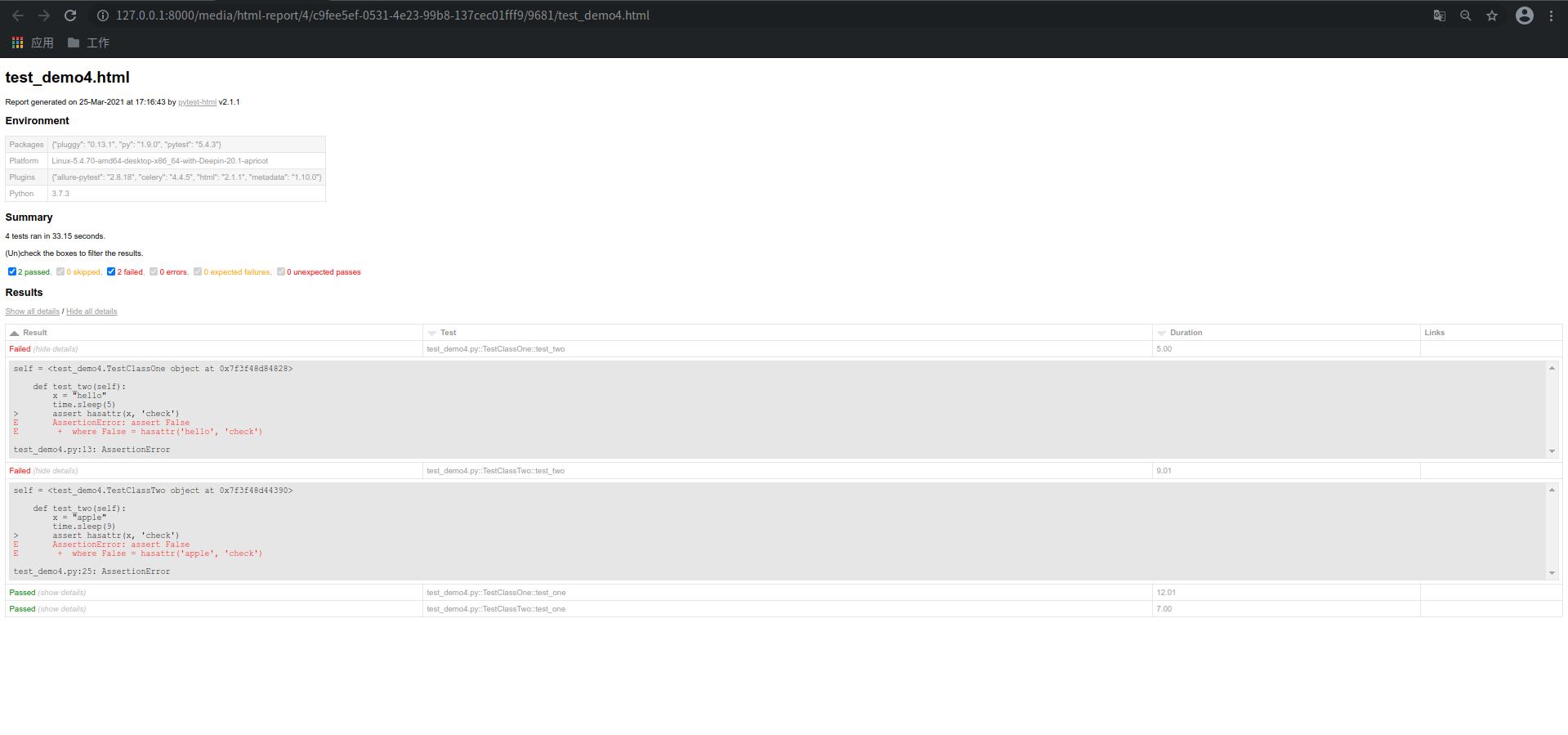Click the Plugins value cell
Screen dimensions: 1568x735
tap(186, 177)
